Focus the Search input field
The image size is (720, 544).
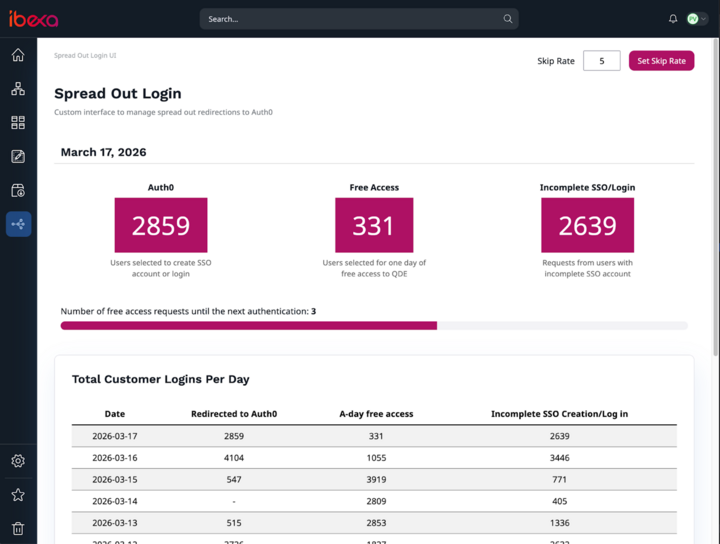(359, 19)
